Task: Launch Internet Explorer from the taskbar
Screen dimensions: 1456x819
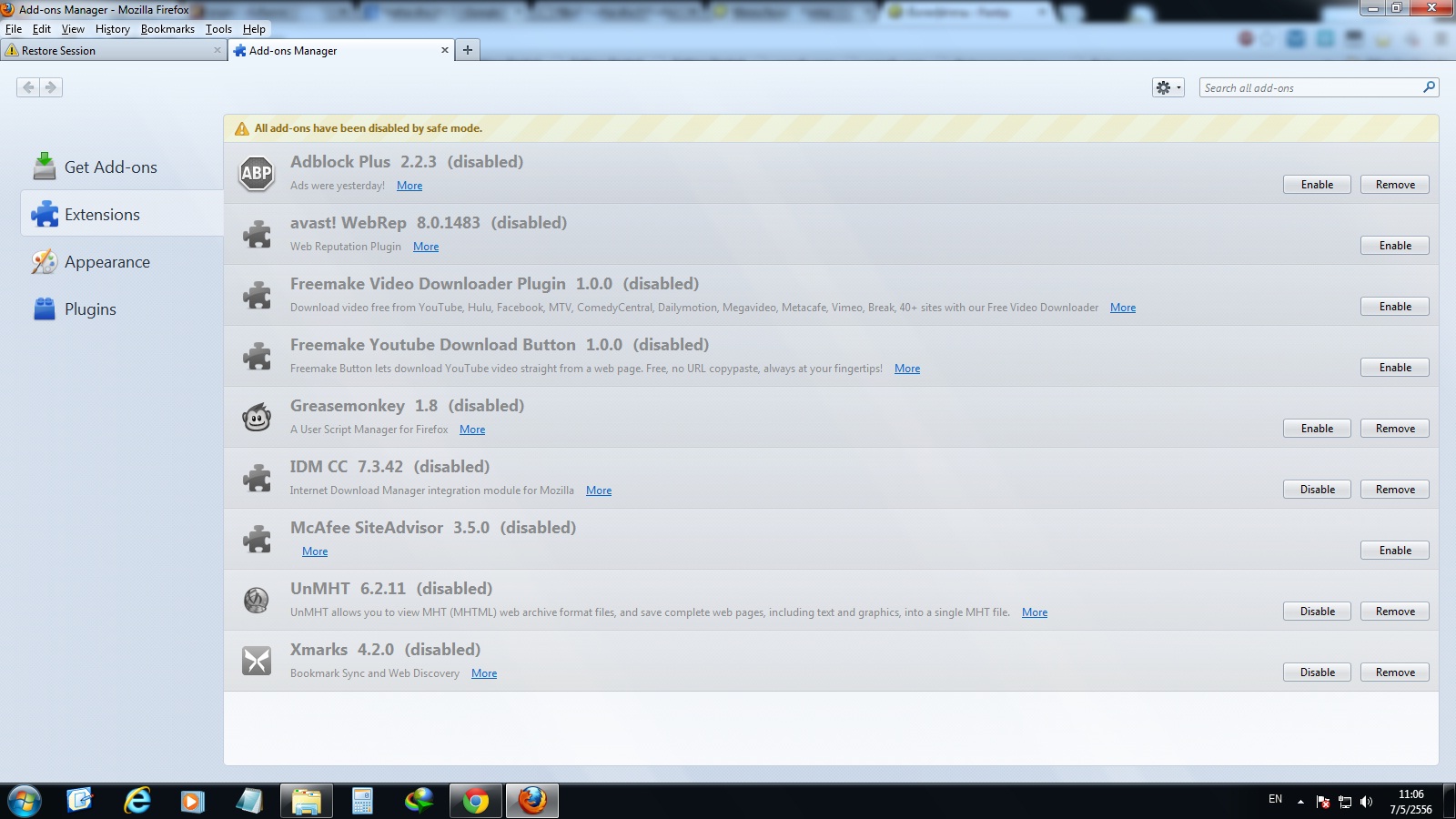Action: click(x=137, y=801)
